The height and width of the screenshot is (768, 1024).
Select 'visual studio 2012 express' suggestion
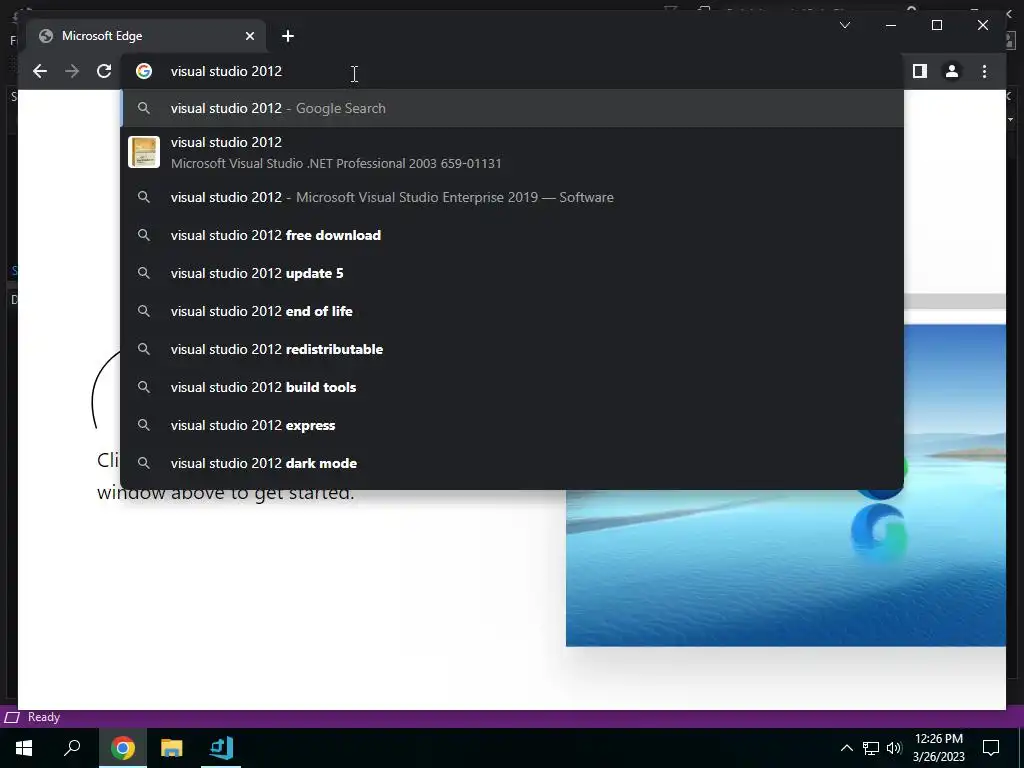pos(513,425)
